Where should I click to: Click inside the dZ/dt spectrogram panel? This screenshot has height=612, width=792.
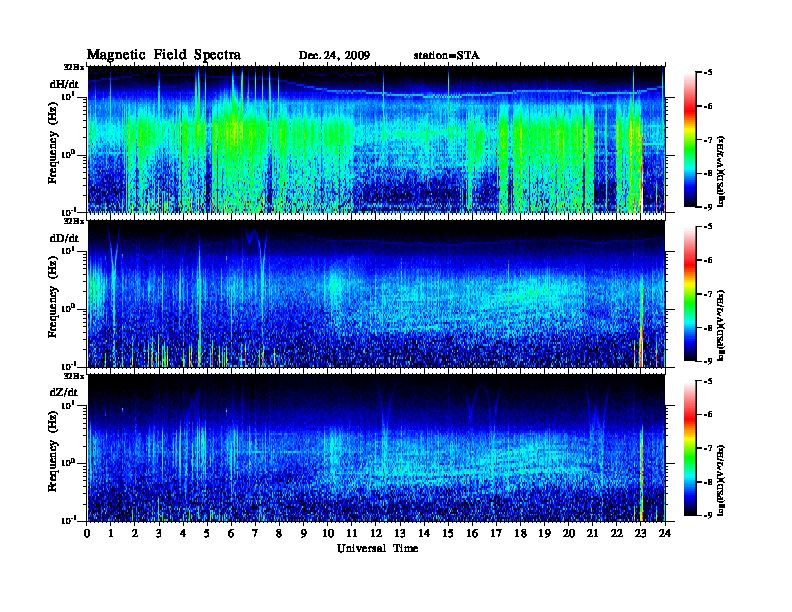(376, 448)
